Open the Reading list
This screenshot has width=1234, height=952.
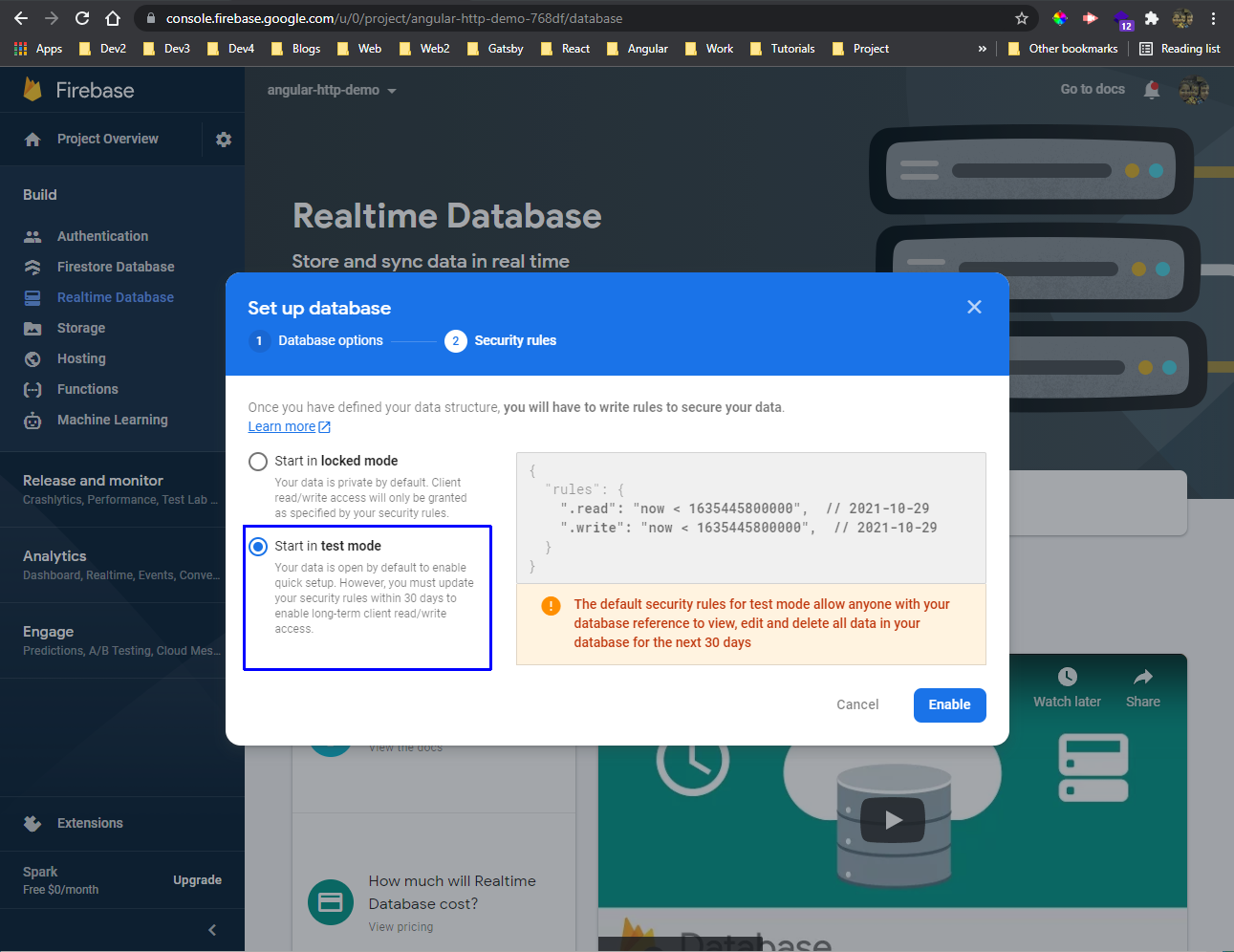(x=1180, y=49)
